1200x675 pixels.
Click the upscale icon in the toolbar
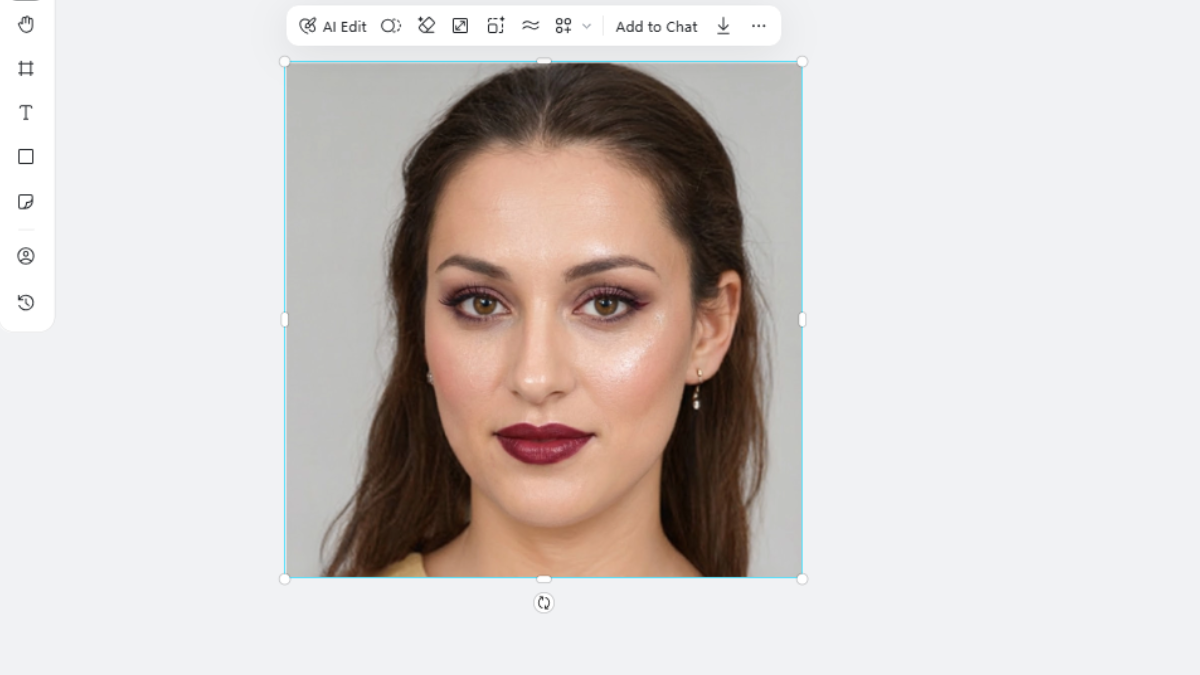click(460, 26)
